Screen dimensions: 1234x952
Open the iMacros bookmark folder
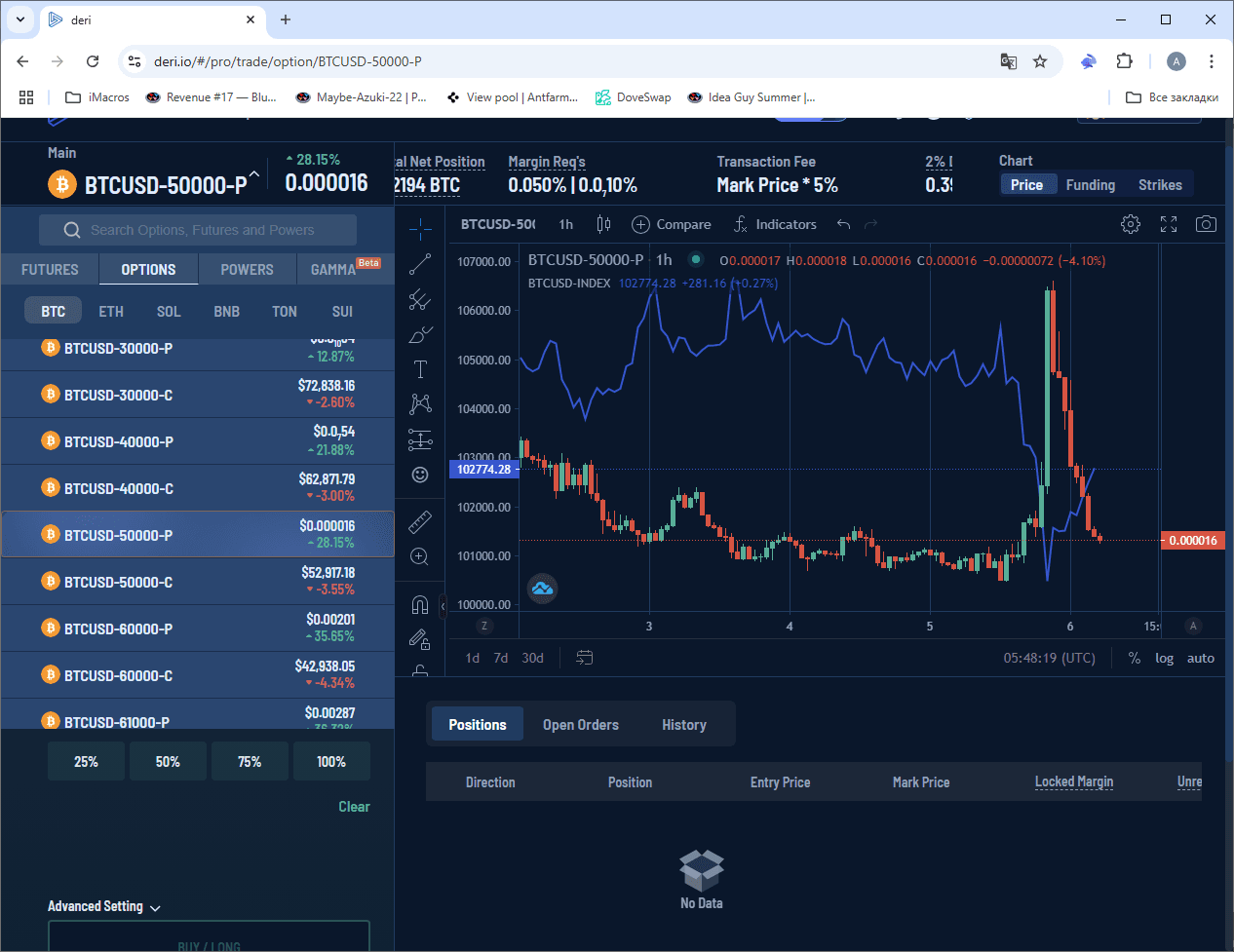click(97, 97)
